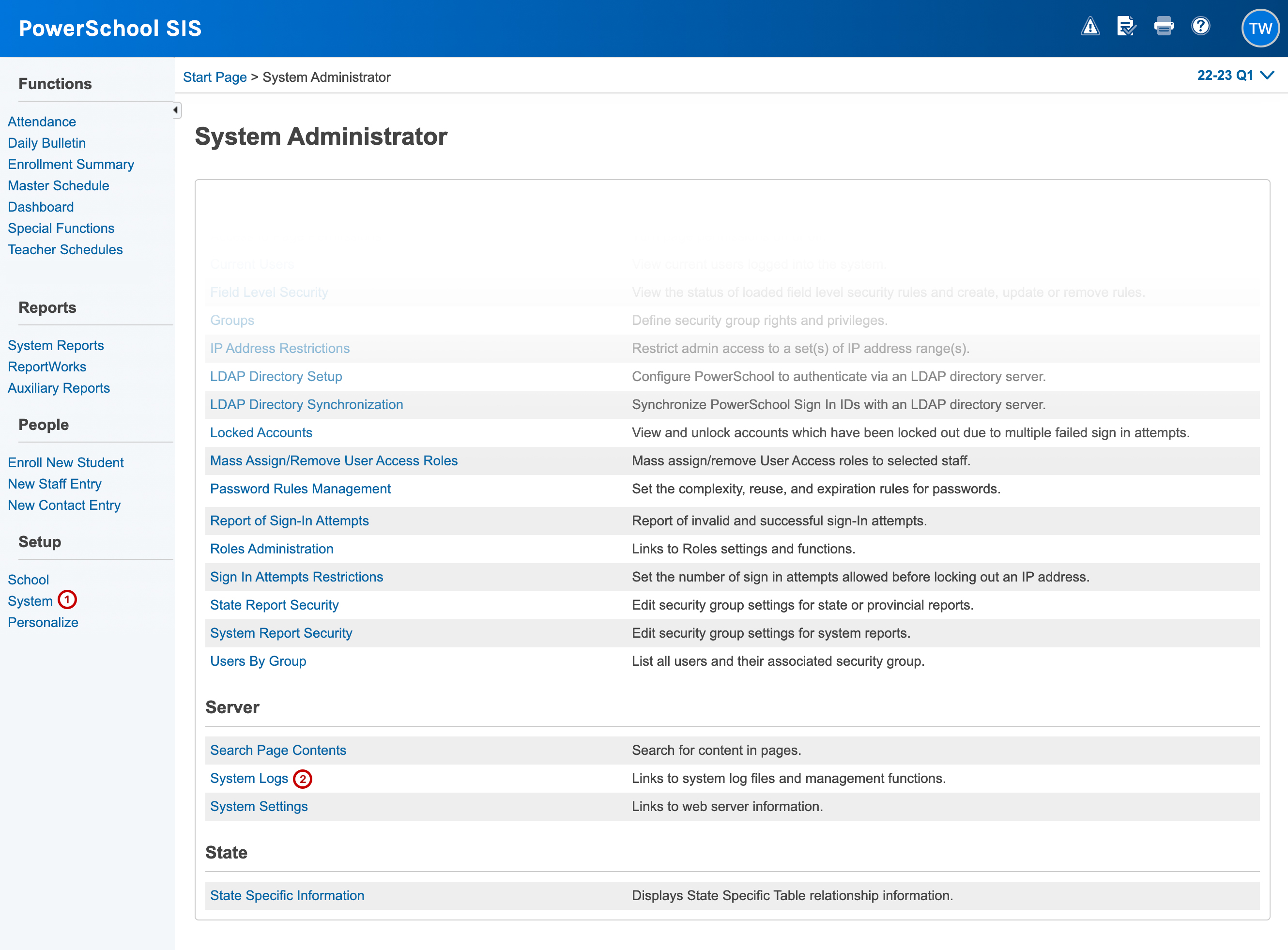Open Locked Accounts link
Screen dimensions: 1288x950
261,433
